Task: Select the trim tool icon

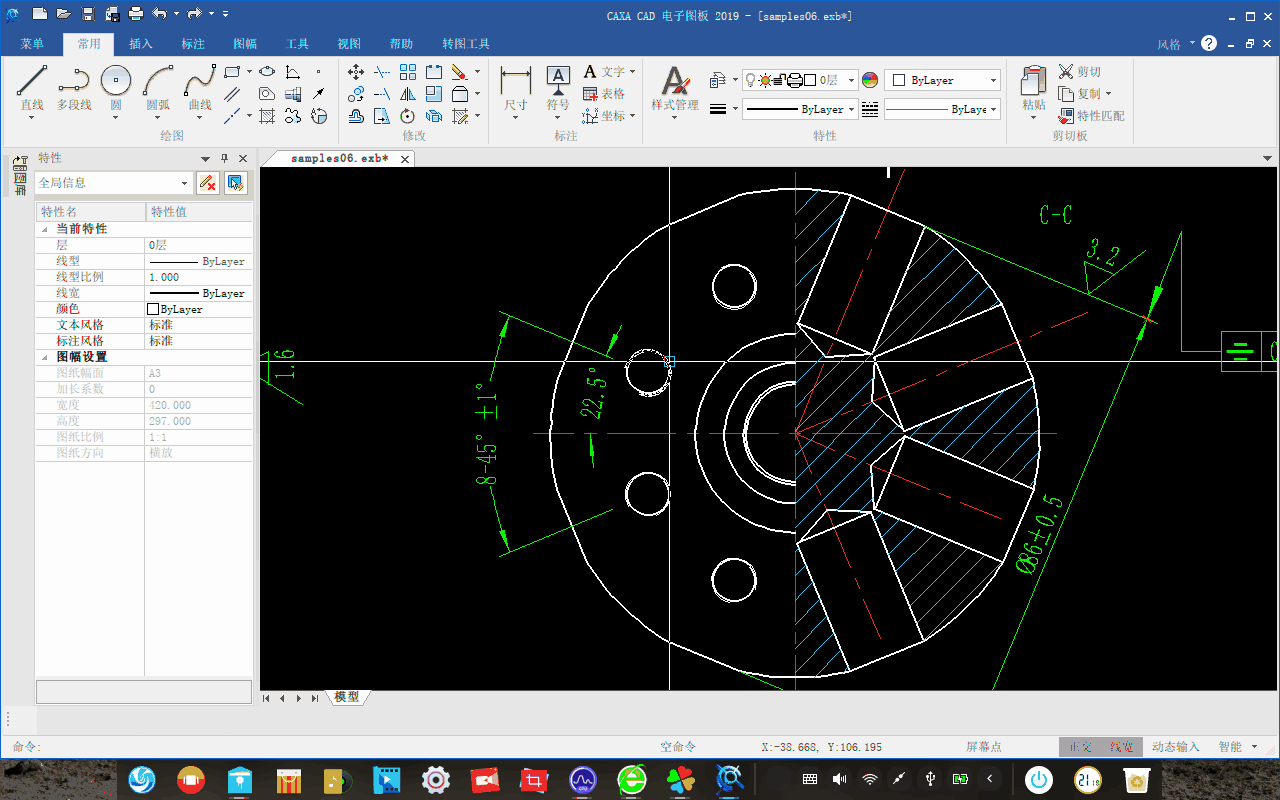Action: click(x=382, y=72)
